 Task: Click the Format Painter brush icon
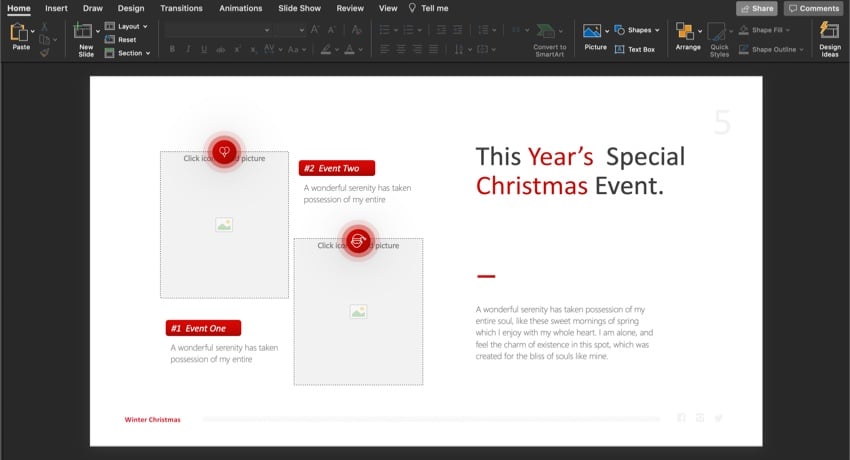tap(46, 53)
